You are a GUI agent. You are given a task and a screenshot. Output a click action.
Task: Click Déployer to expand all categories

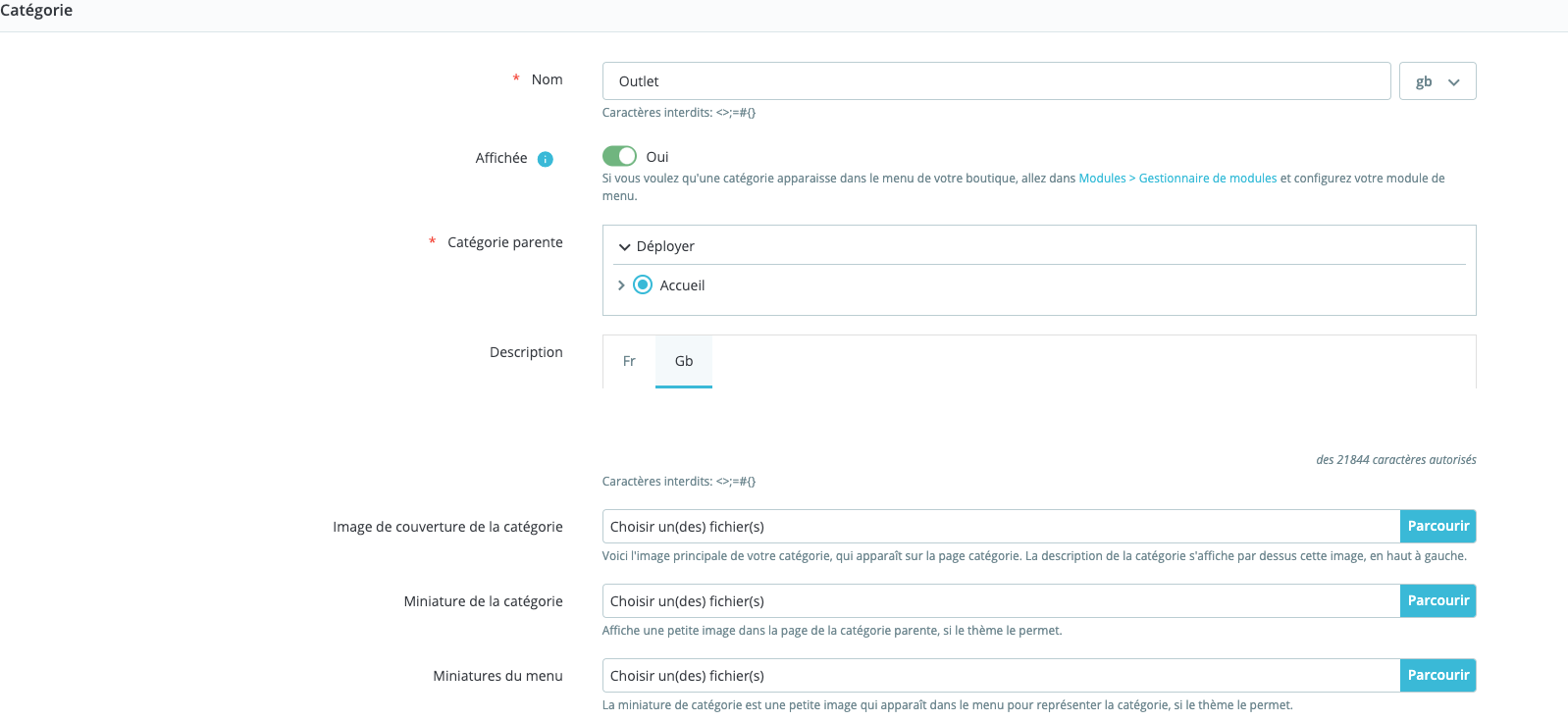pyautogui.click(x=656, y=246)
